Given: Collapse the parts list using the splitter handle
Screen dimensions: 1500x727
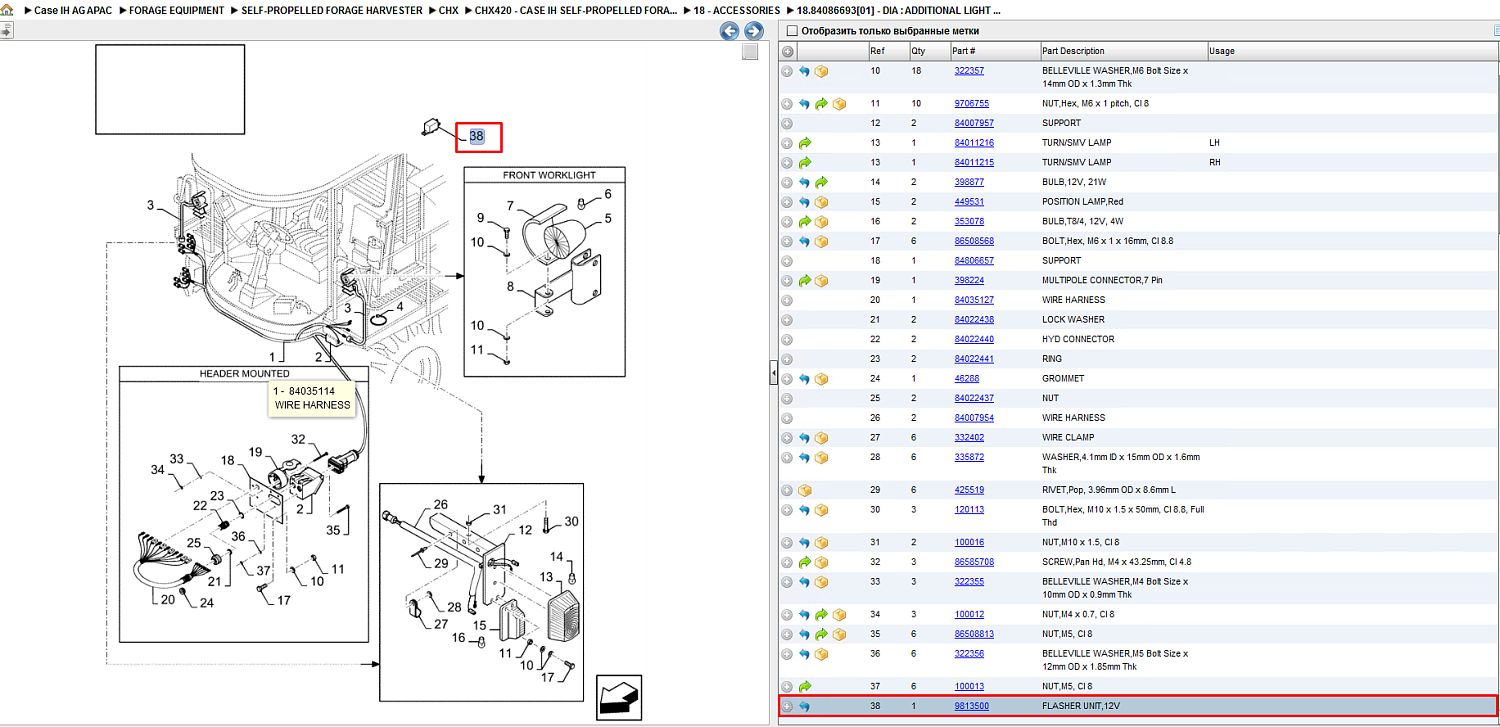Looking at the screenshot, I should click(773, 374).
